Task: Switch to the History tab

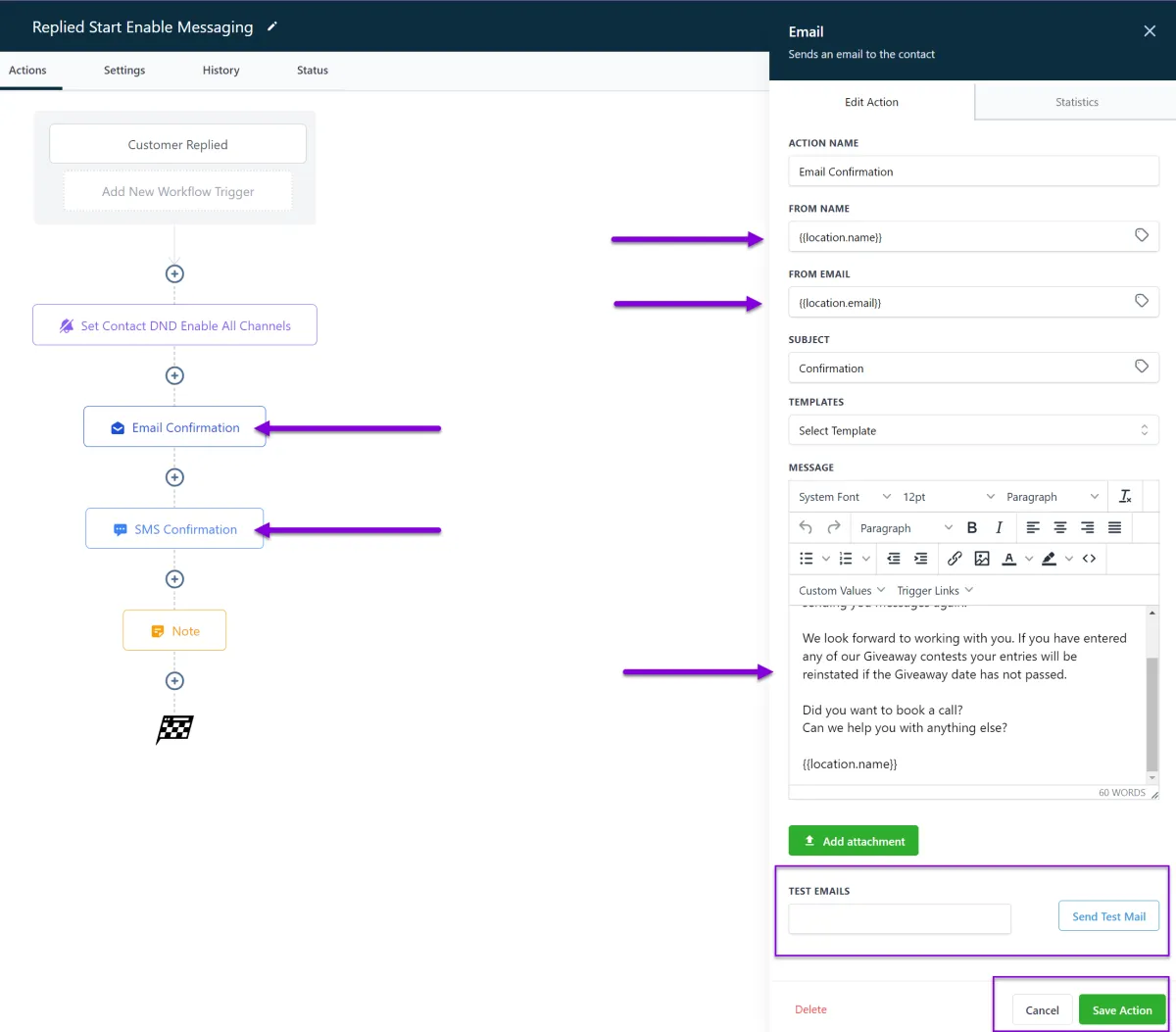Action: (x=220, y=71)
